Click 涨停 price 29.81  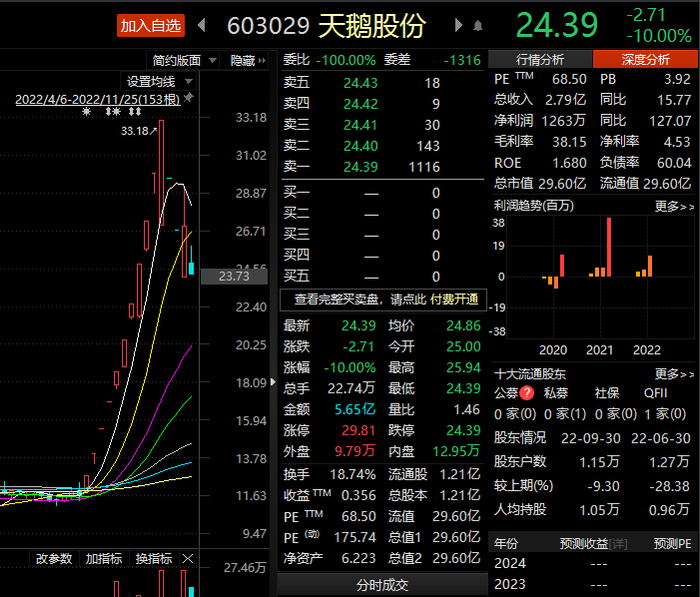click(358, 430)
